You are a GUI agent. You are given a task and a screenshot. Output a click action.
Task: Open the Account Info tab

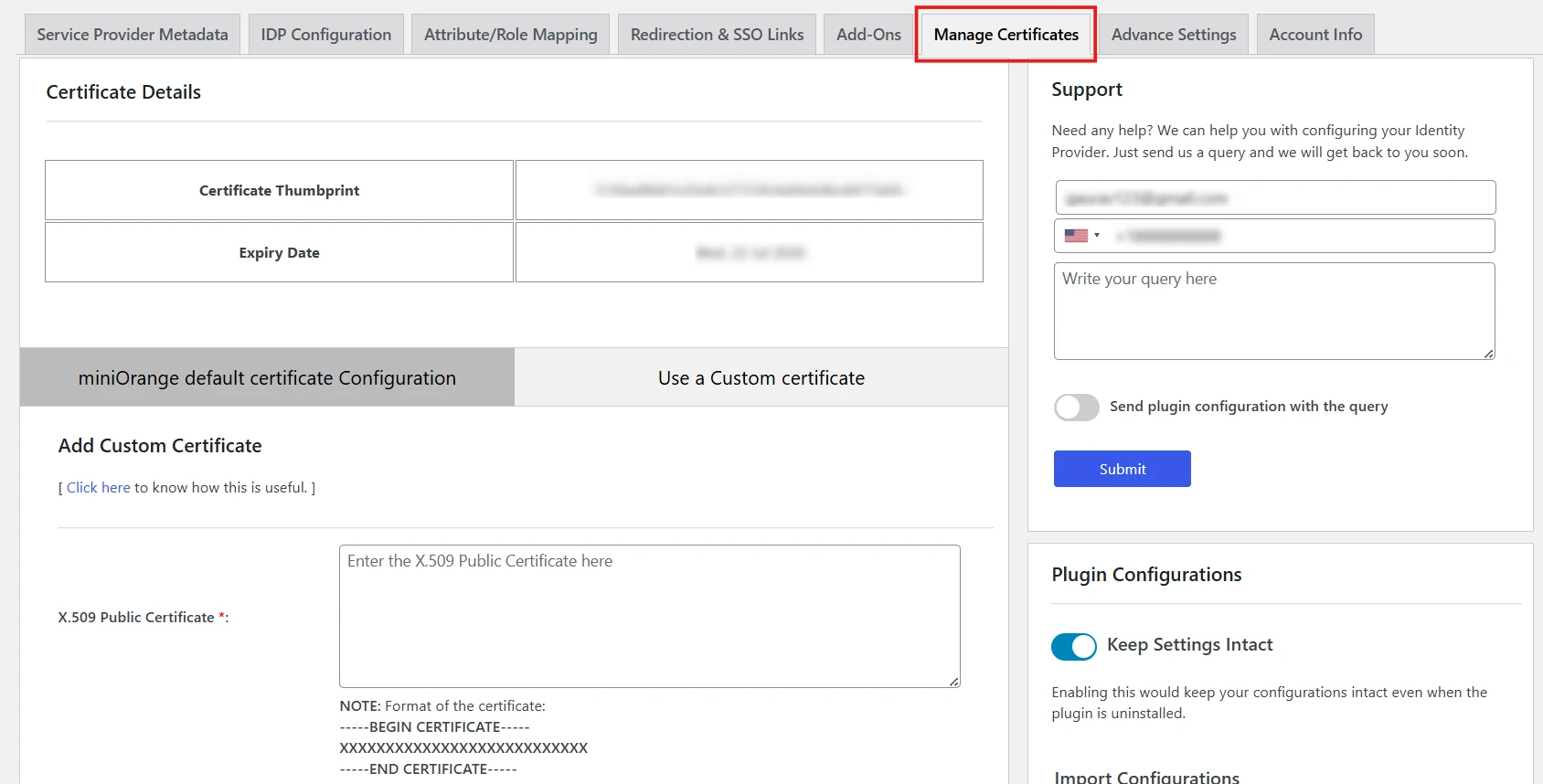click(x=1315, y=35)
